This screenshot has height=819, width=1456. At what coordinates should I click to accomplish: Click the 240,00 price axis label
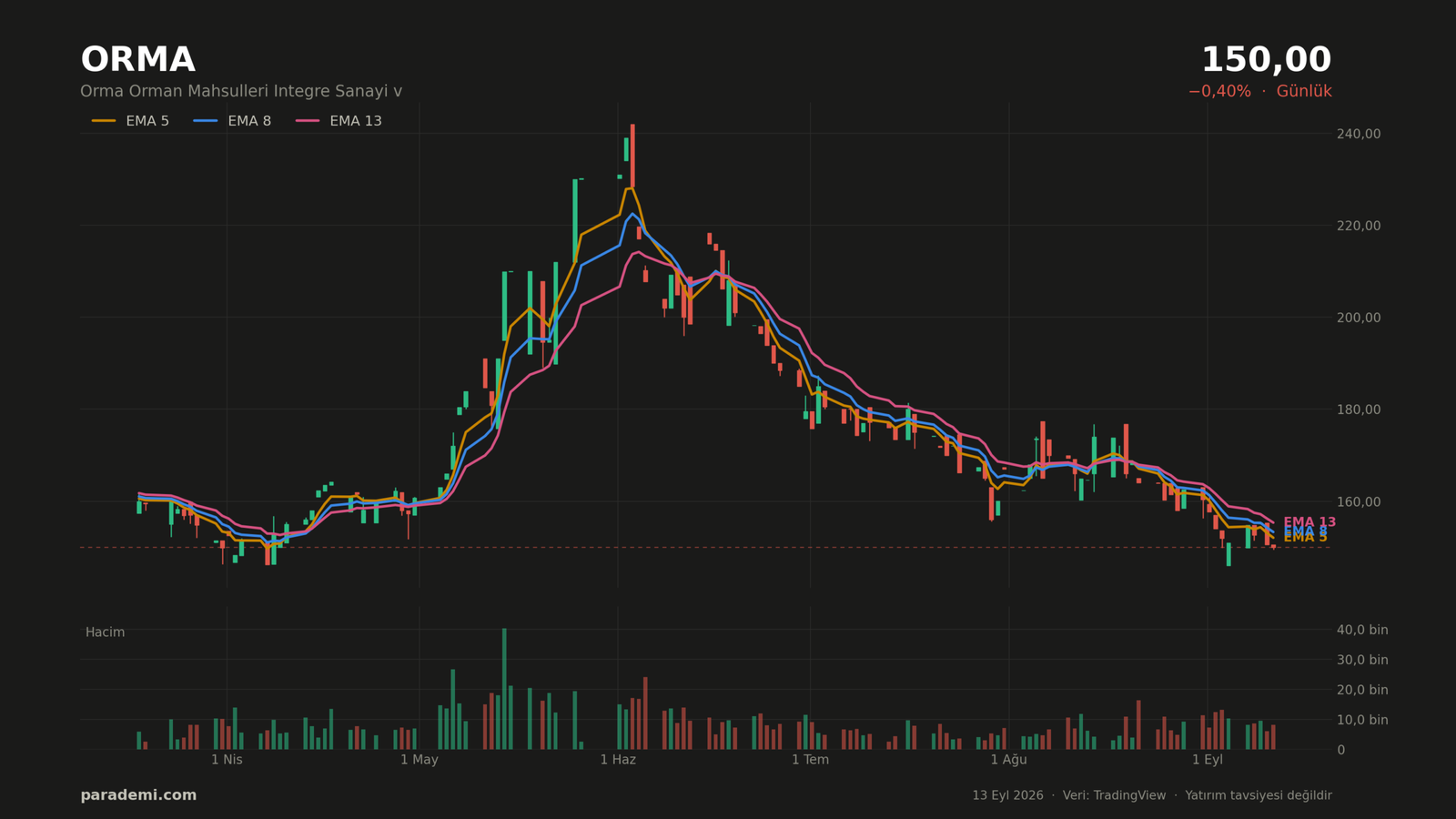coord(1359,134)
